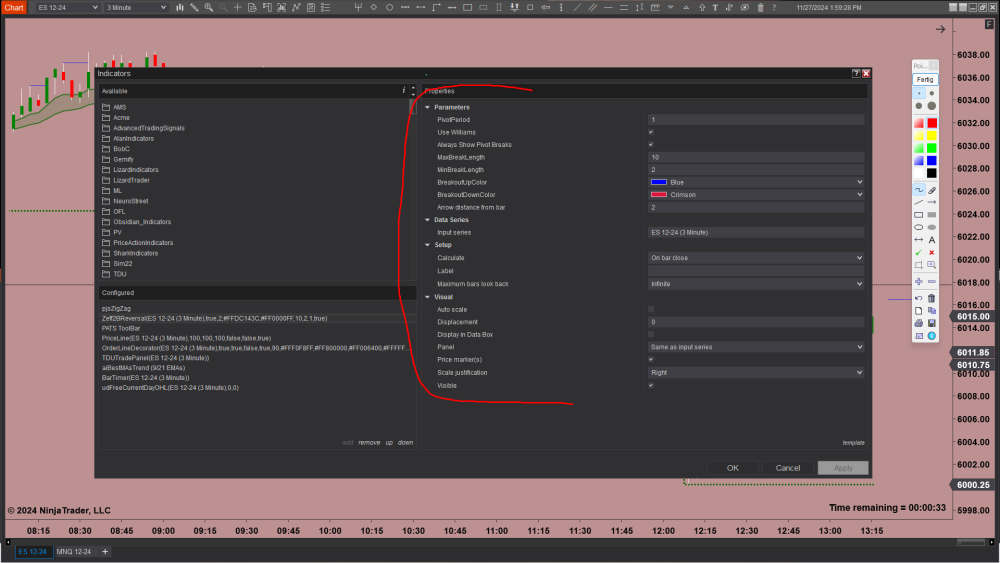Select the diamond marker drawing tool
1000x563 pixels.
[x=374, y=8]
